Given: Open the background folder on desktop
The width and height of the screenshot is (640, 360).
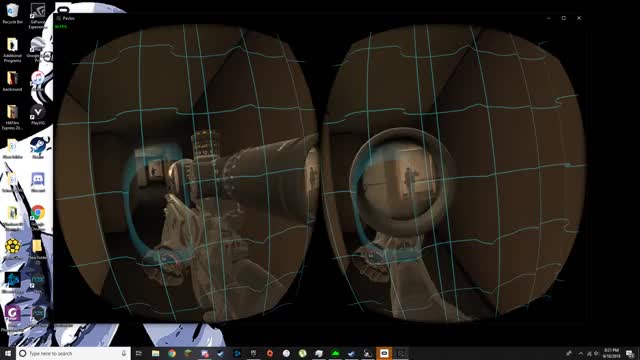Looking at the screenshot, I should coord(12,80).
